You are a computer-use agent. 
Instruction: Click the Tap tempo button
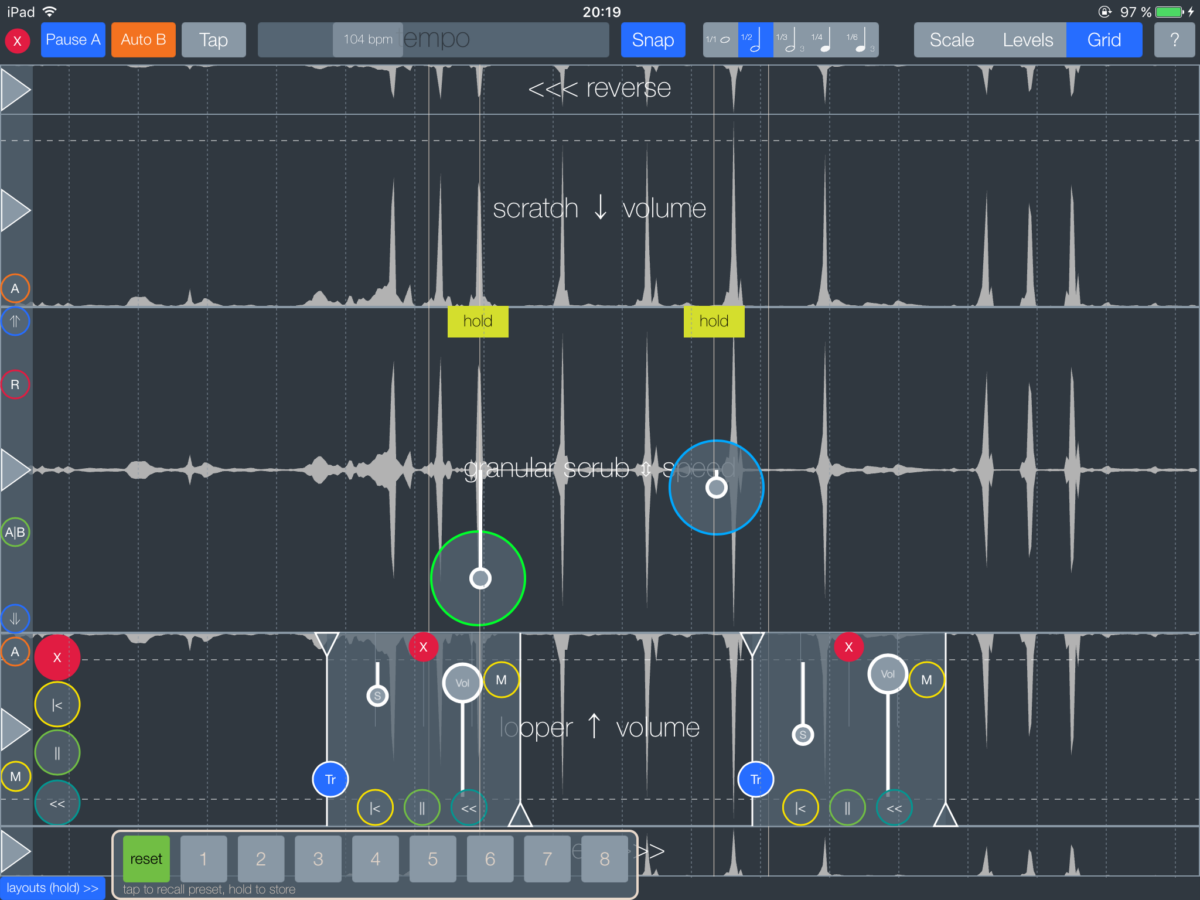pyautogui.click(x=213, y=40)
